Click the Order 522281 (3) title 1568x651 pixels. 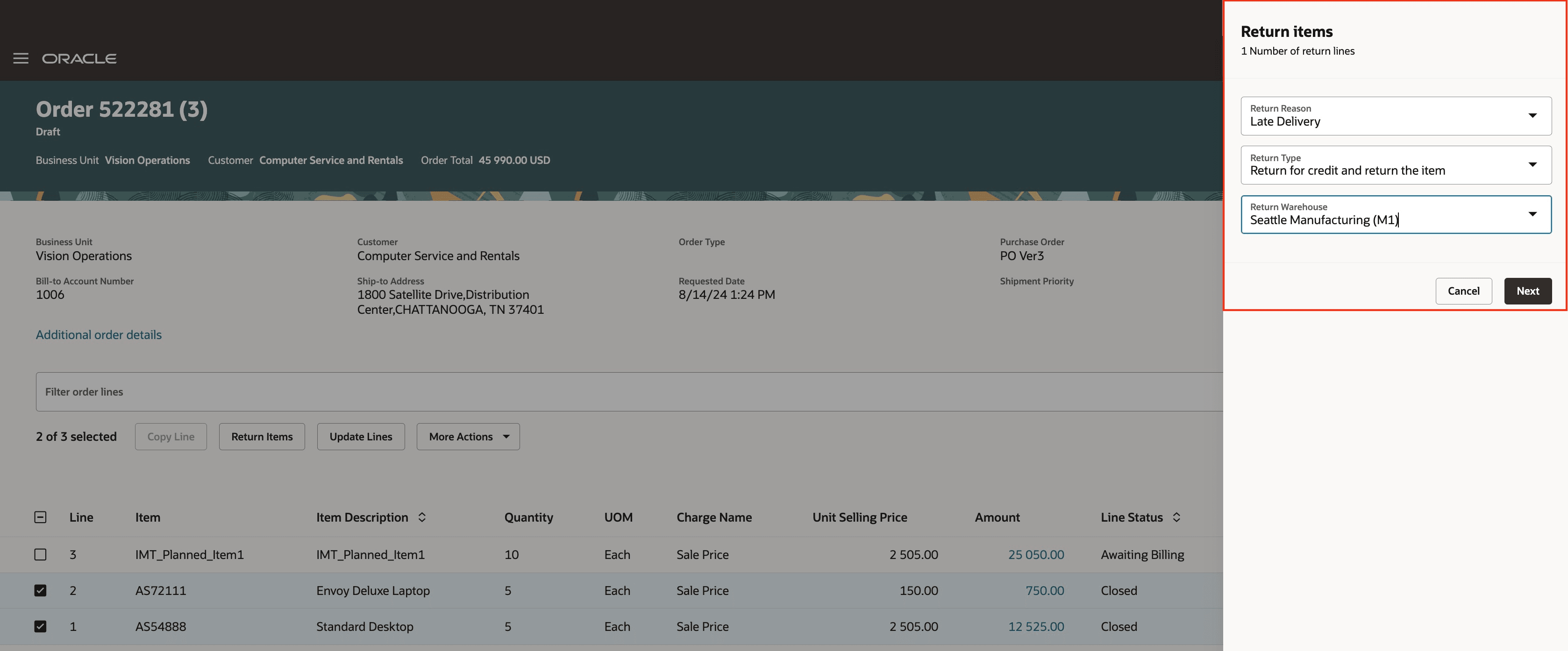click(x=122, y=110)
